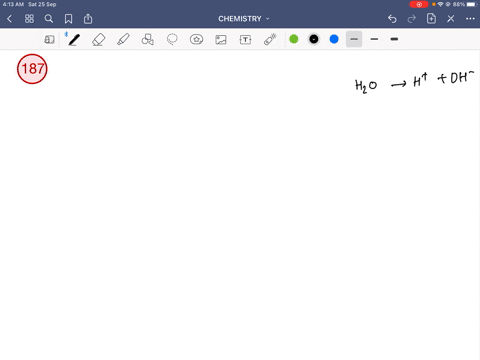Open the share/export menu
Image resolution: width=480 pixels, height=360 pixels.
[x=88, y=19]
